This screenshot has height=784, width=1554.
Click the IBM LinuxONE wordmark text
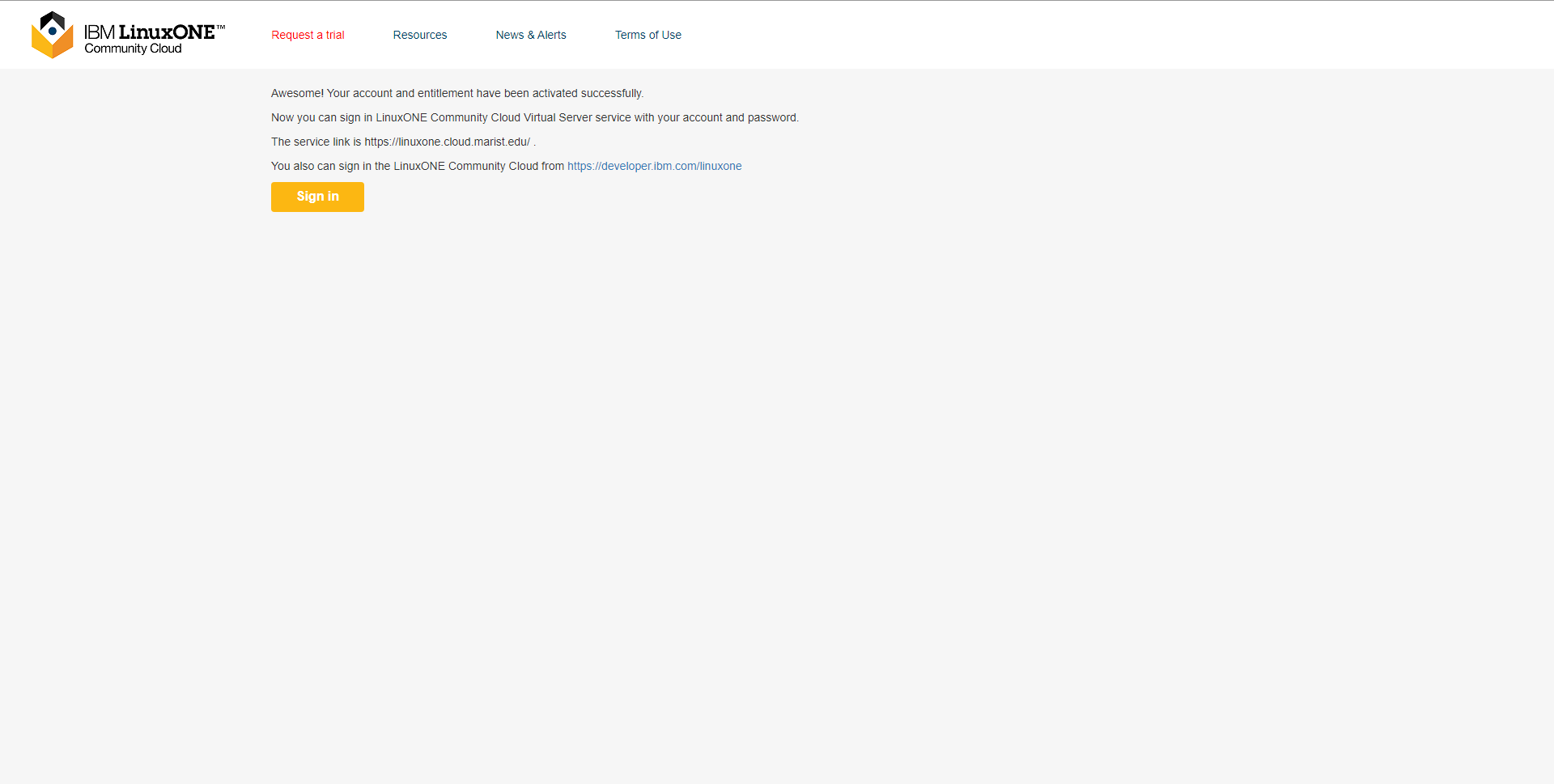click(x=150, y=32)
